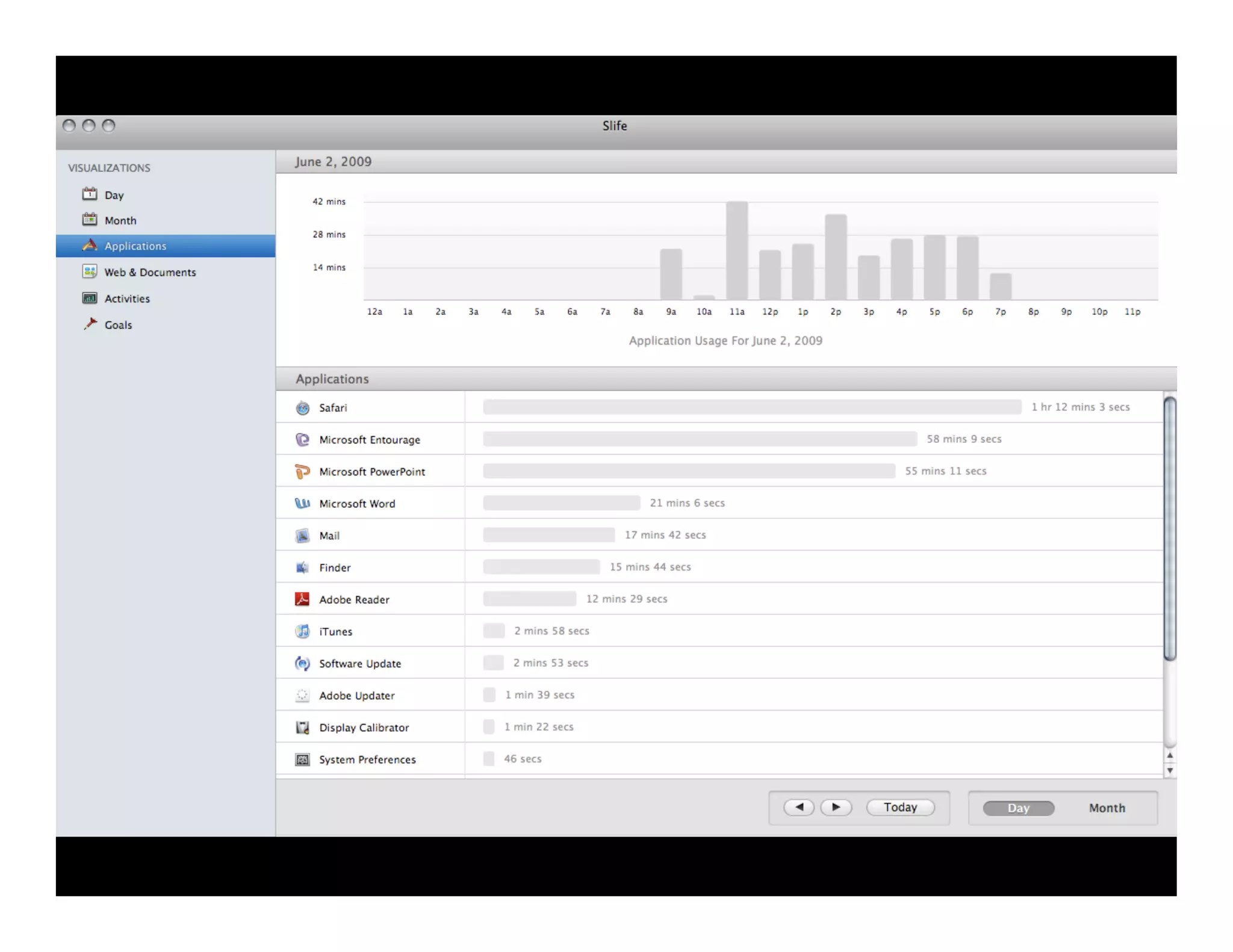The height and width of the screenshot is (952, 1233).
Task: Select Applications in the Visualizations sidebar
Action: [135, 246]
